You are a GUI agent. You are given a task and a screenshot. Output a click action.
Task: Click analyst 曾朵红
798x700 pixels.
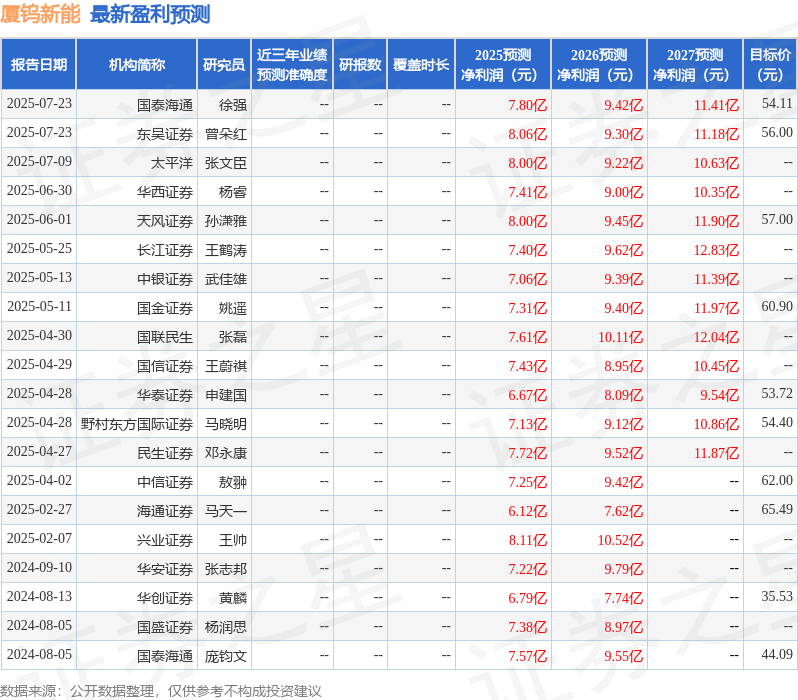(226, 134)
